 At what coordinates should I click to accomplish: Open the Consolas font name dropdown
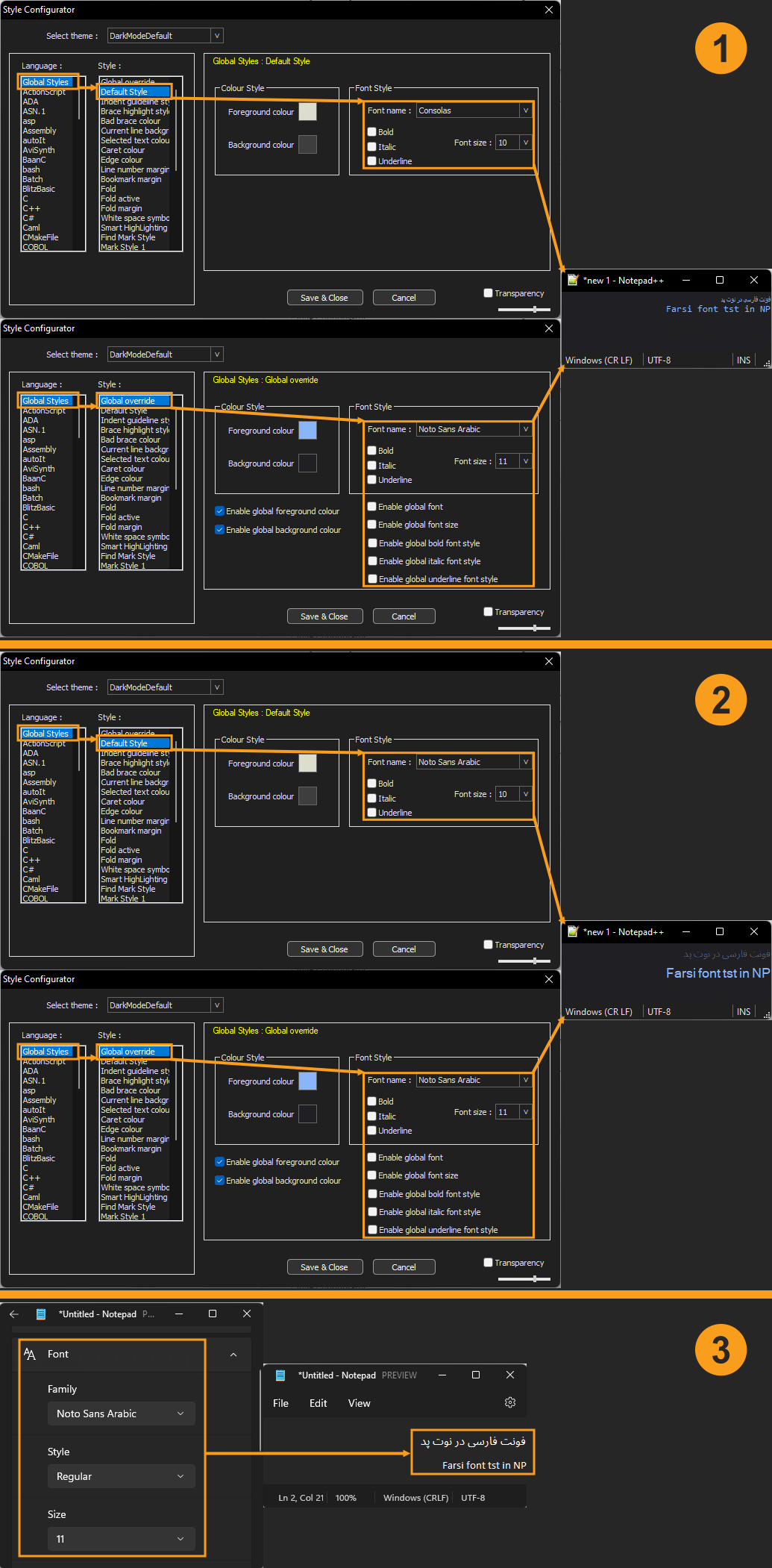525,110
